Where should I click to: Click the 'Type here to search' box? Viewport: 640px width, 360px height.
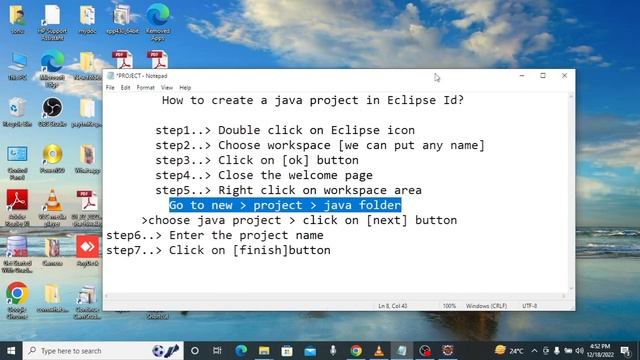tap(103, 351)
